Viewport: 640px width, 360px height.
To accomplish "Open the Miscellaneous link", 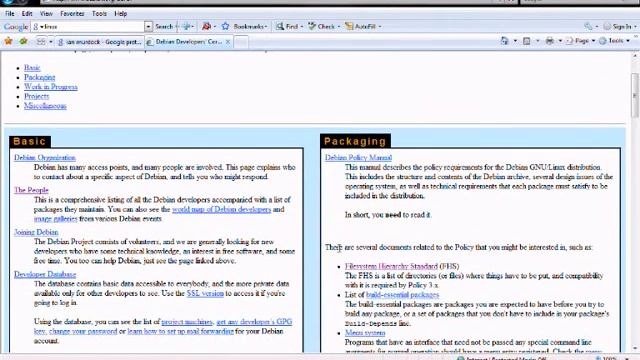I will (45, 106).
